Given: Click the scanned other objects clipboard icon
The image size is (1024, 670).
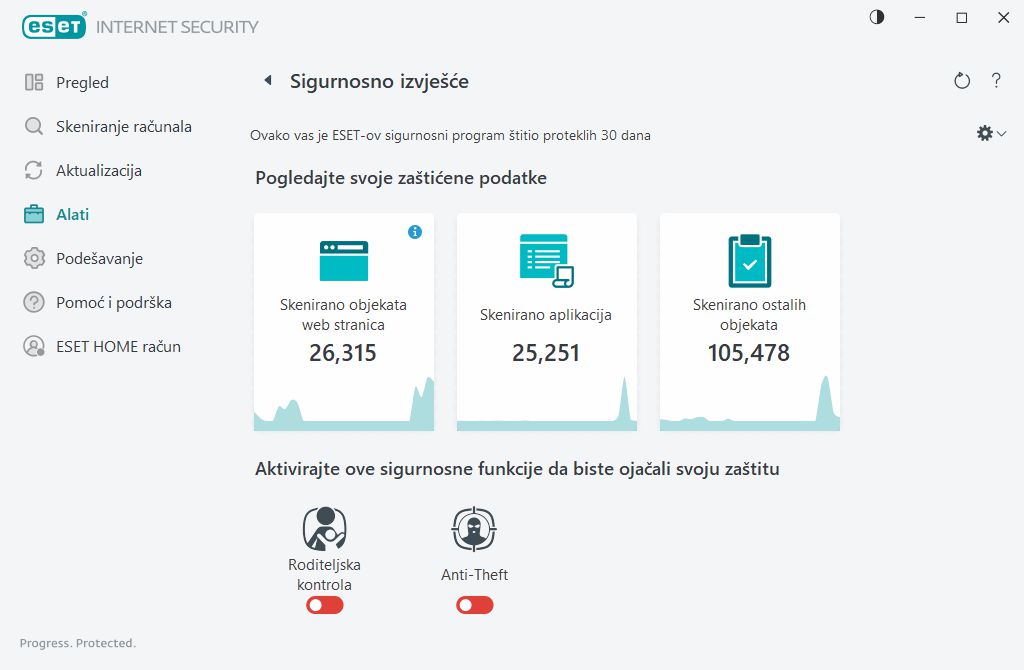Looking at the screenshot, I should (x=749, y=261).
